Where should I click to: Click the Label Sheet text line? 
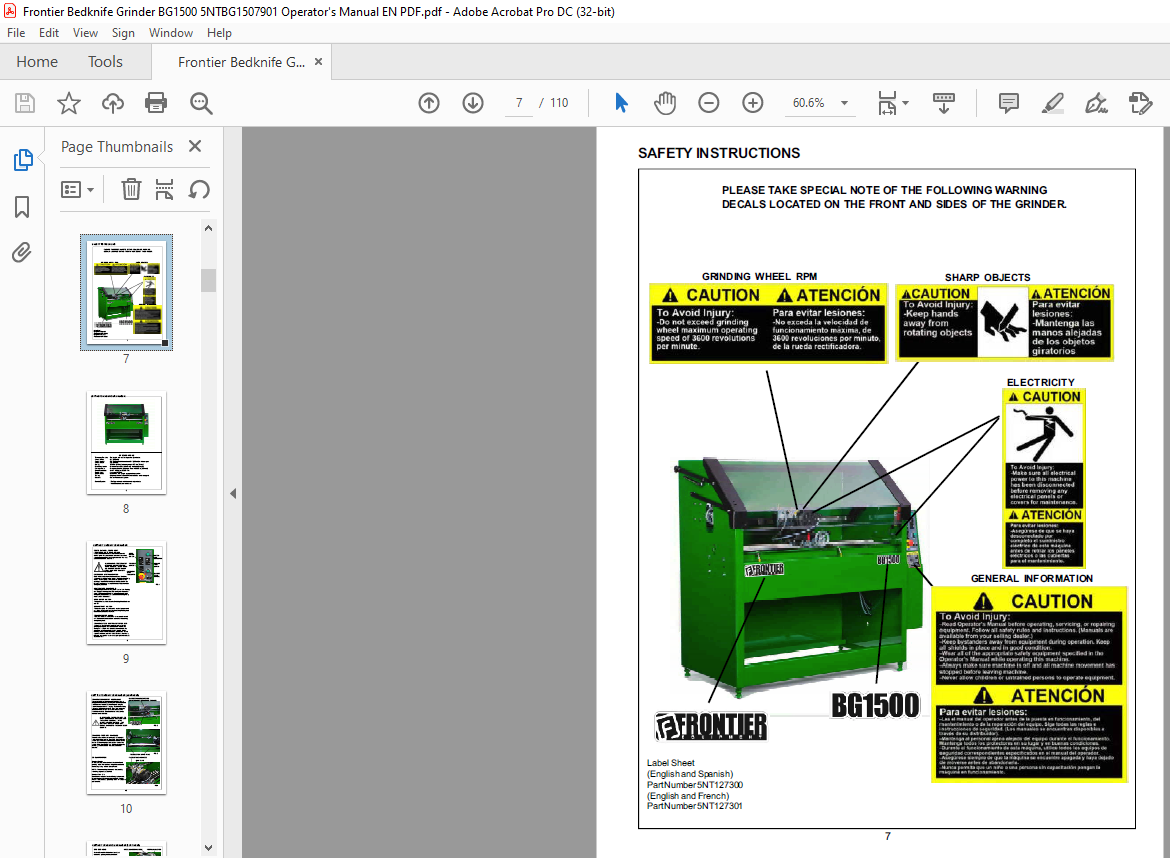pyautogui.click(x=670, y=763)
